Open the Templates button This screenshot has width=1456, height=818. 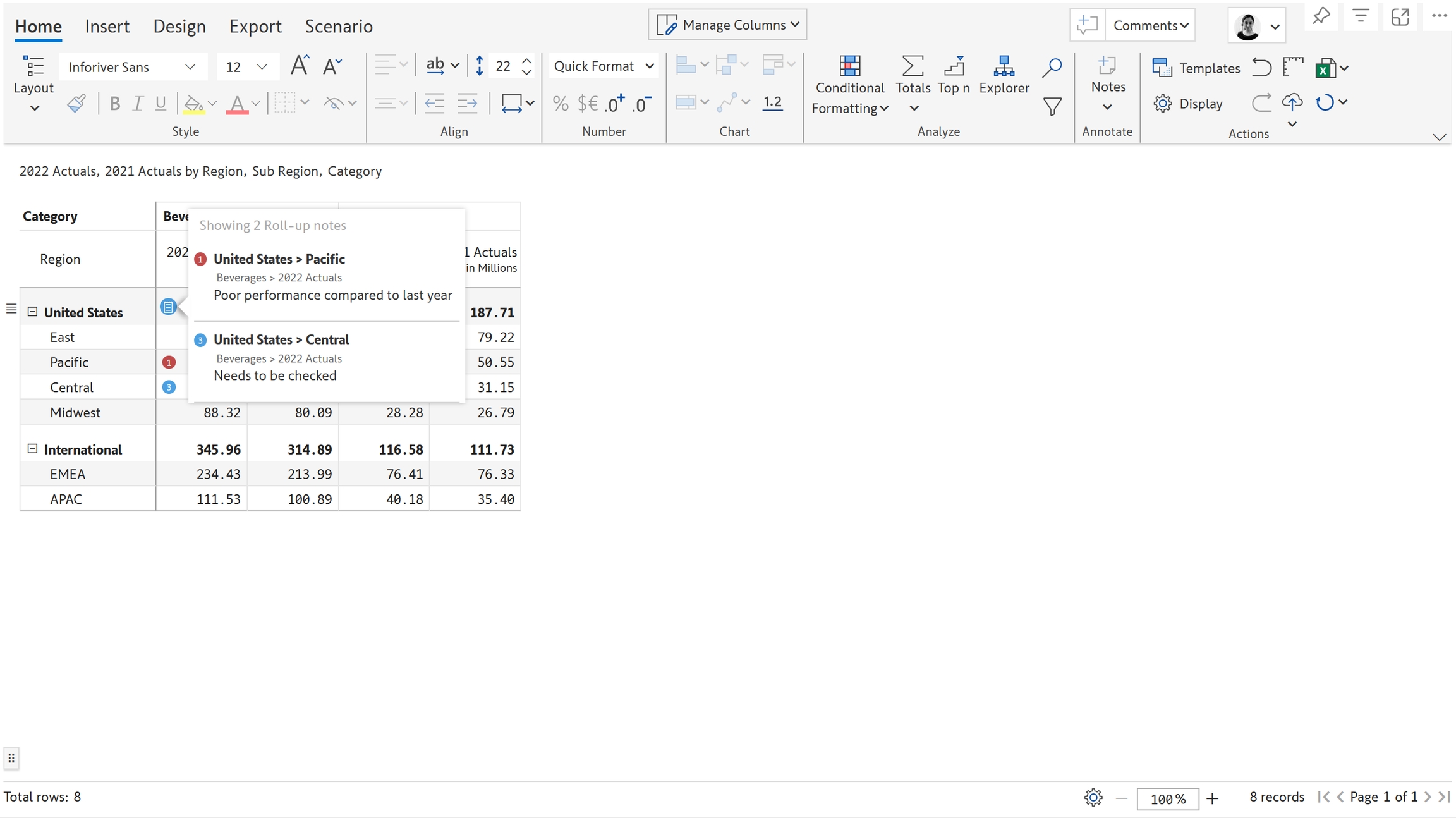click(x=1196, y=68)
